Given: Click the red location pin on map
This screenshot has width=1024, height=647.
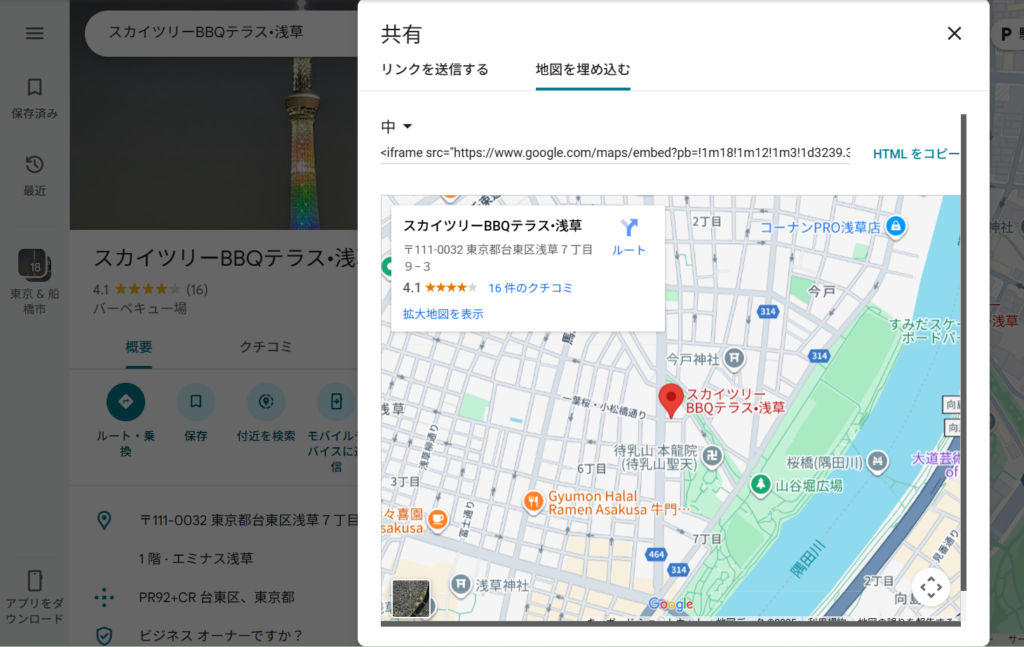Looking at the screenshot, I should pyautogui.click(x=671, y=399).
